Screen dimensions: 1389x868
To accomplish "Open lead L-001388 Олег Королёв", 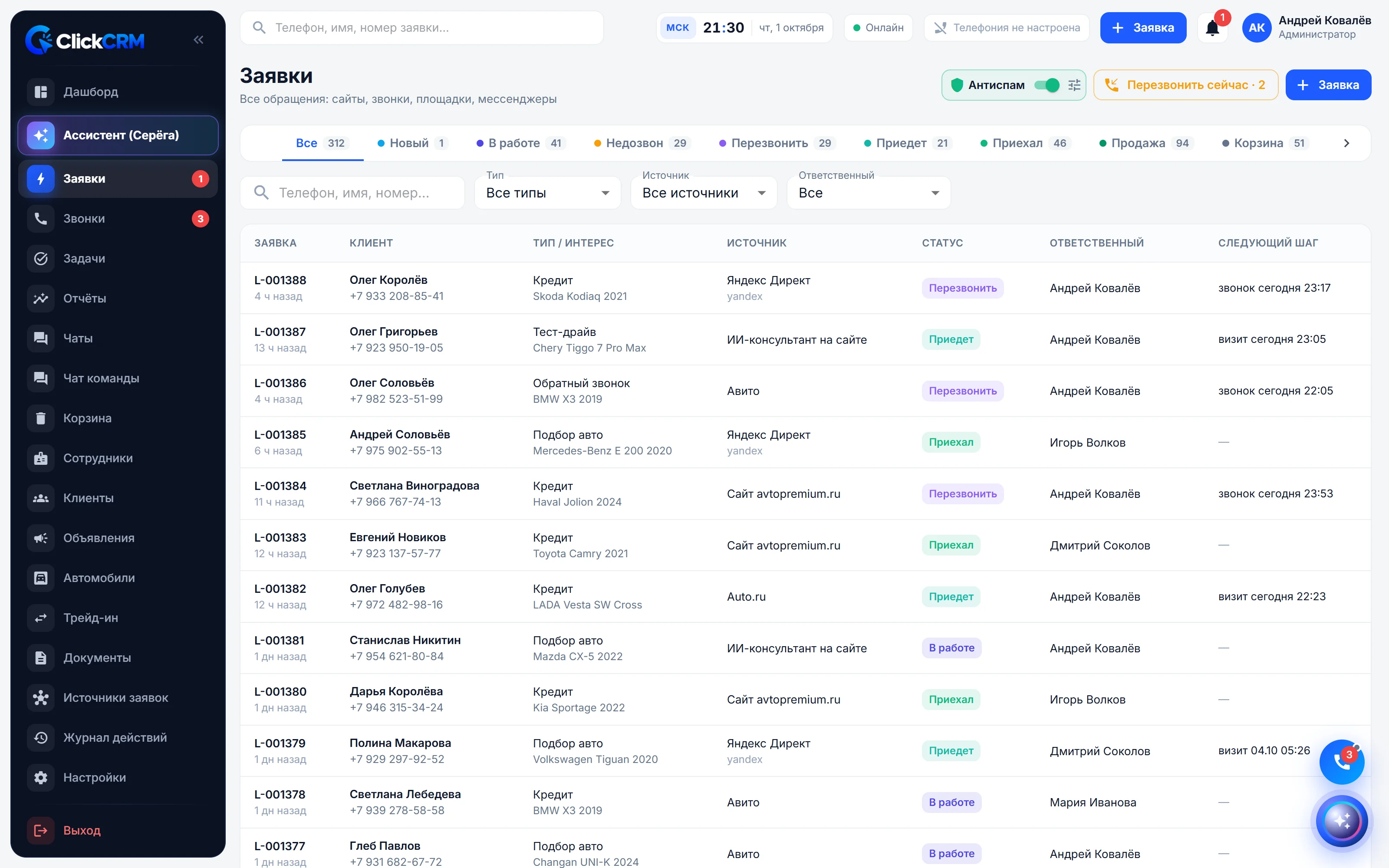I will tap(805, 288).
